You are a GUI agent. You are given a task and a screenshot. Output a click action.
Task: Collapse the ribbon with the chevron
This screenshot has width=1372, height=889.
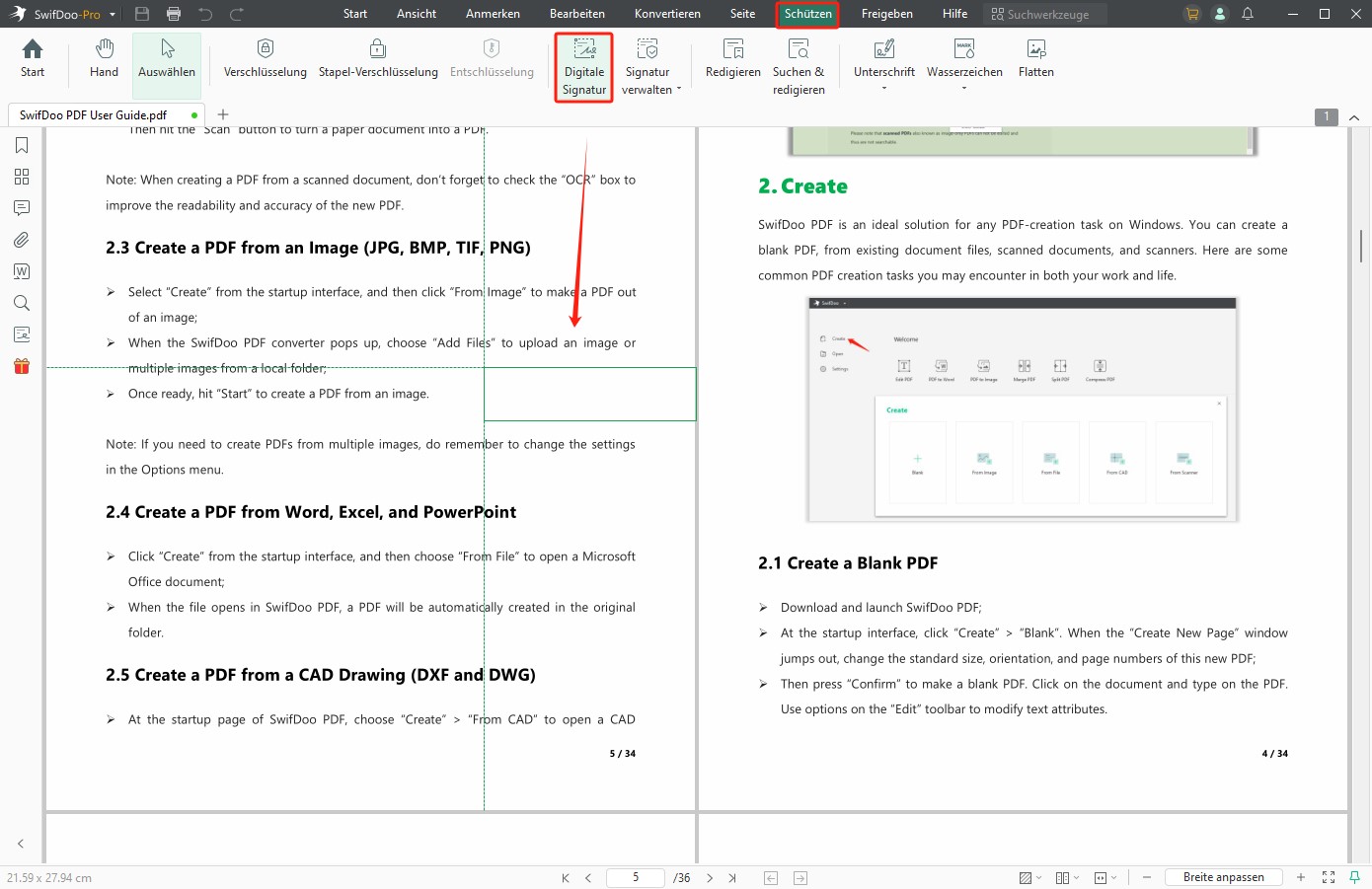coord(1354,117)
